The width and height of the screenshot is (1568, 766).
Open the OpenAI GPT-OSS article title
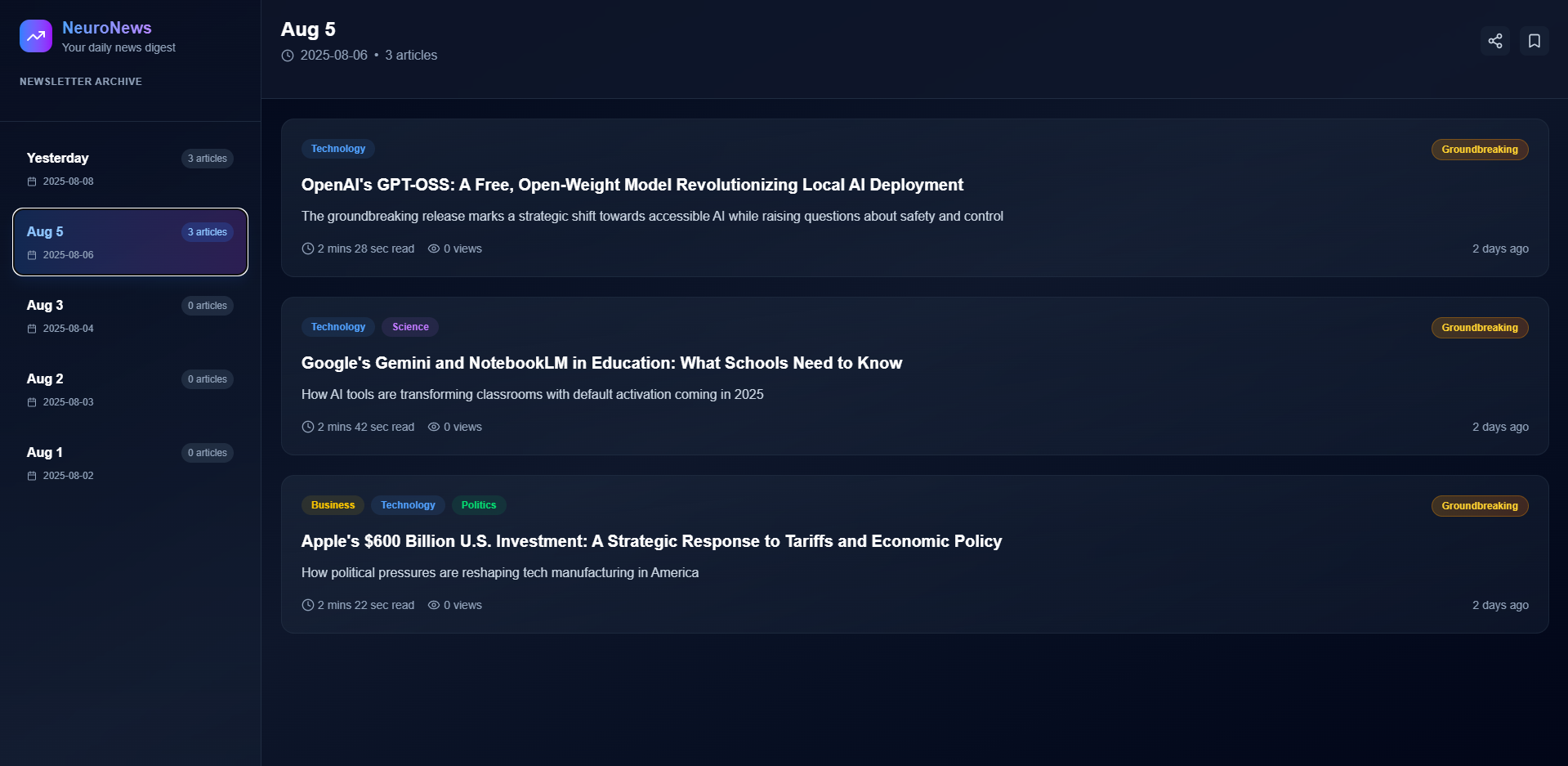point(632,185)
